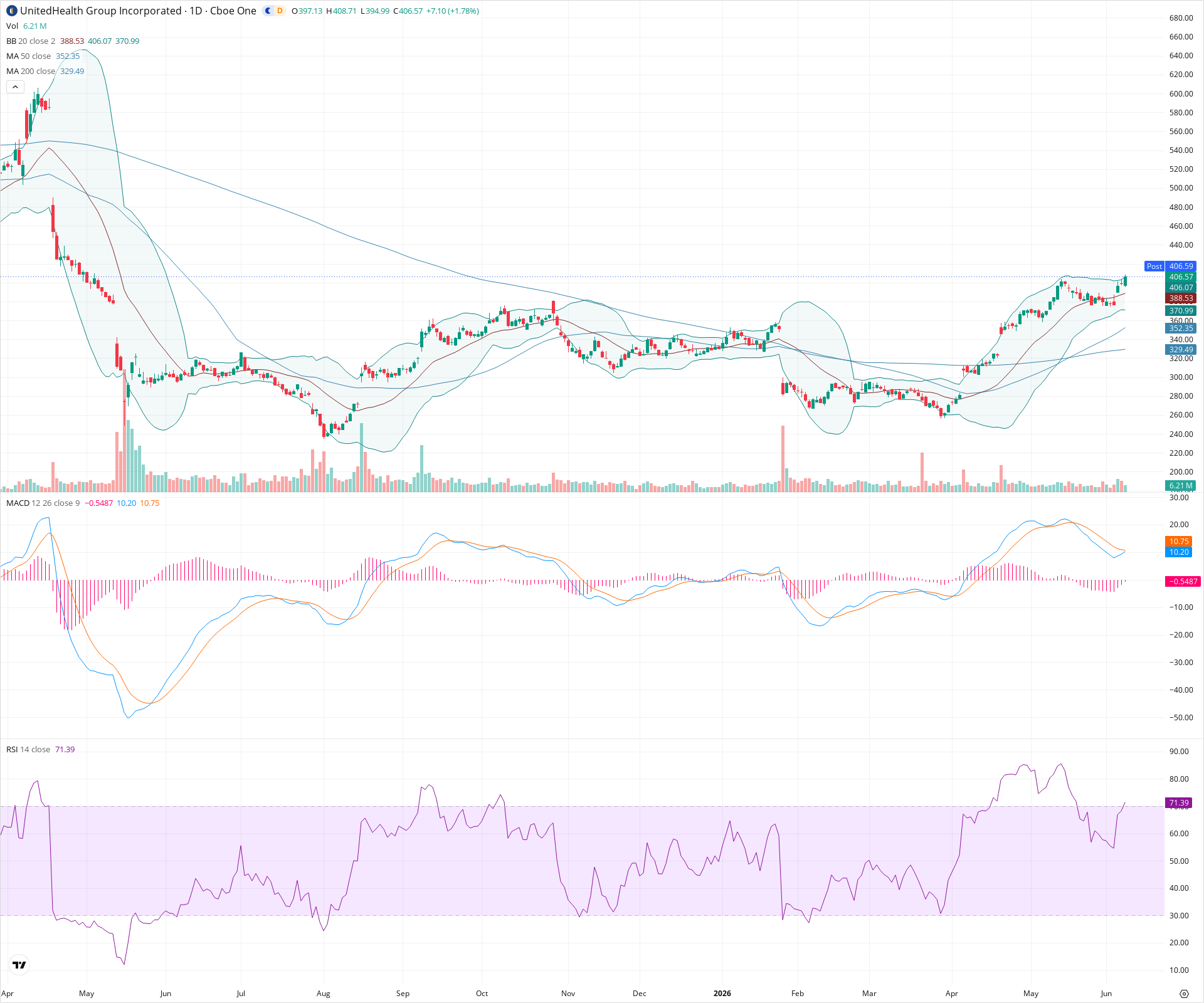
Task: Click the 388.53 BB basis price label
Action: (1181, 298)
